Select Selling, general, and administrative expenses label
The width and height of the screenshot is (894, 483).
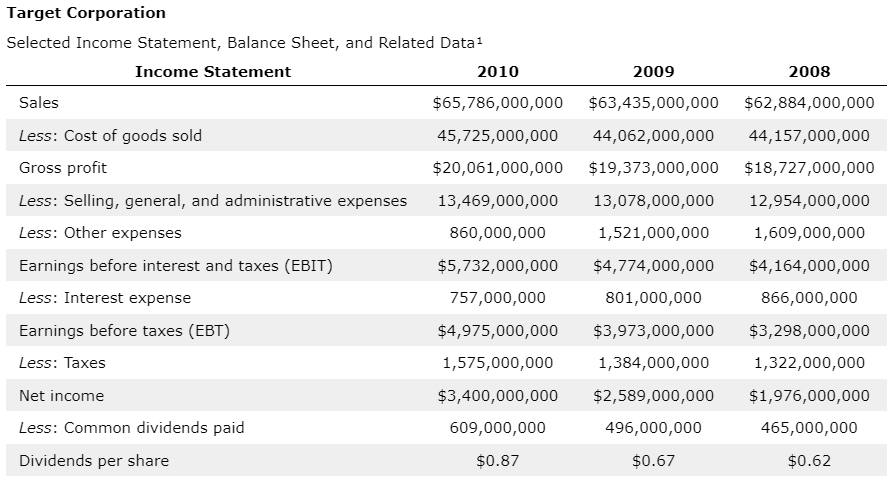click(213, 201)
